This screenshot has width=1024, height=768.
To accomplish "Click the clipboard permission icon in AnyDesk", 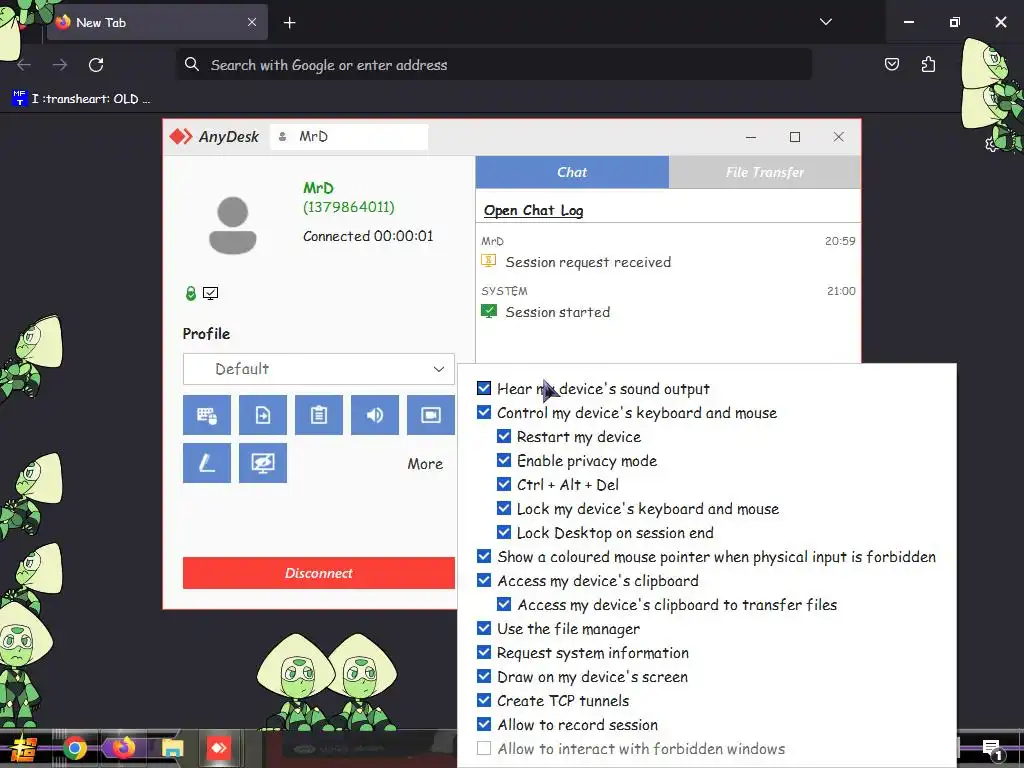I will click(319, 415).
